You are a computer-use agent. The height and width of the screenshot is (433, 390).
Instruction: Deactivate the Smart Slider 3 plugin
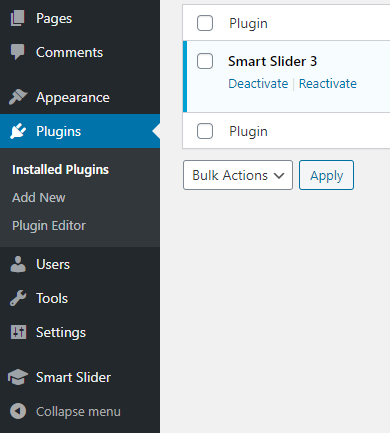tap(258, 83)
